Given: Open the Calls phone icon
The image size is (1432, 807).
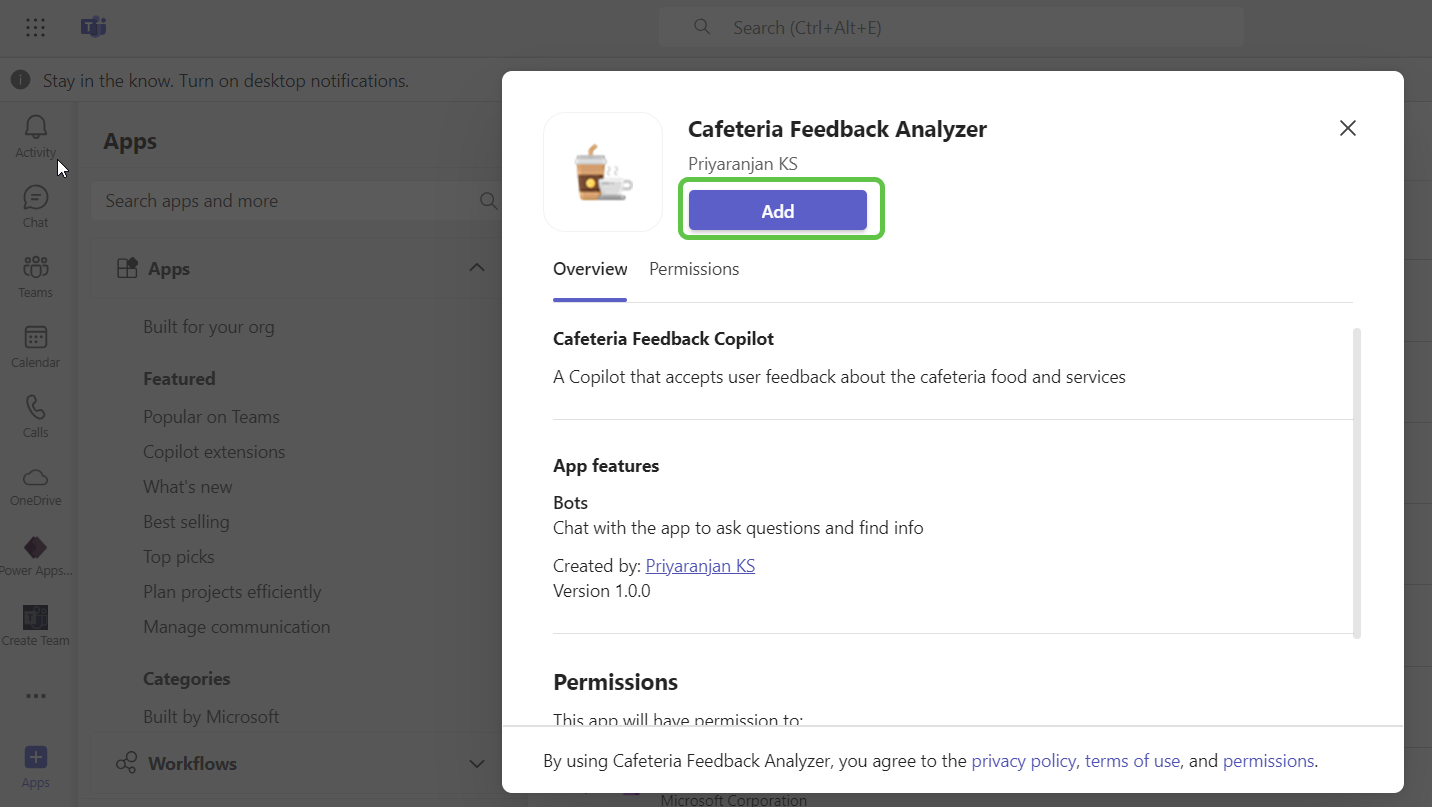Looking at the screenshot, I should pyautogui.click(x=36, y=408).
